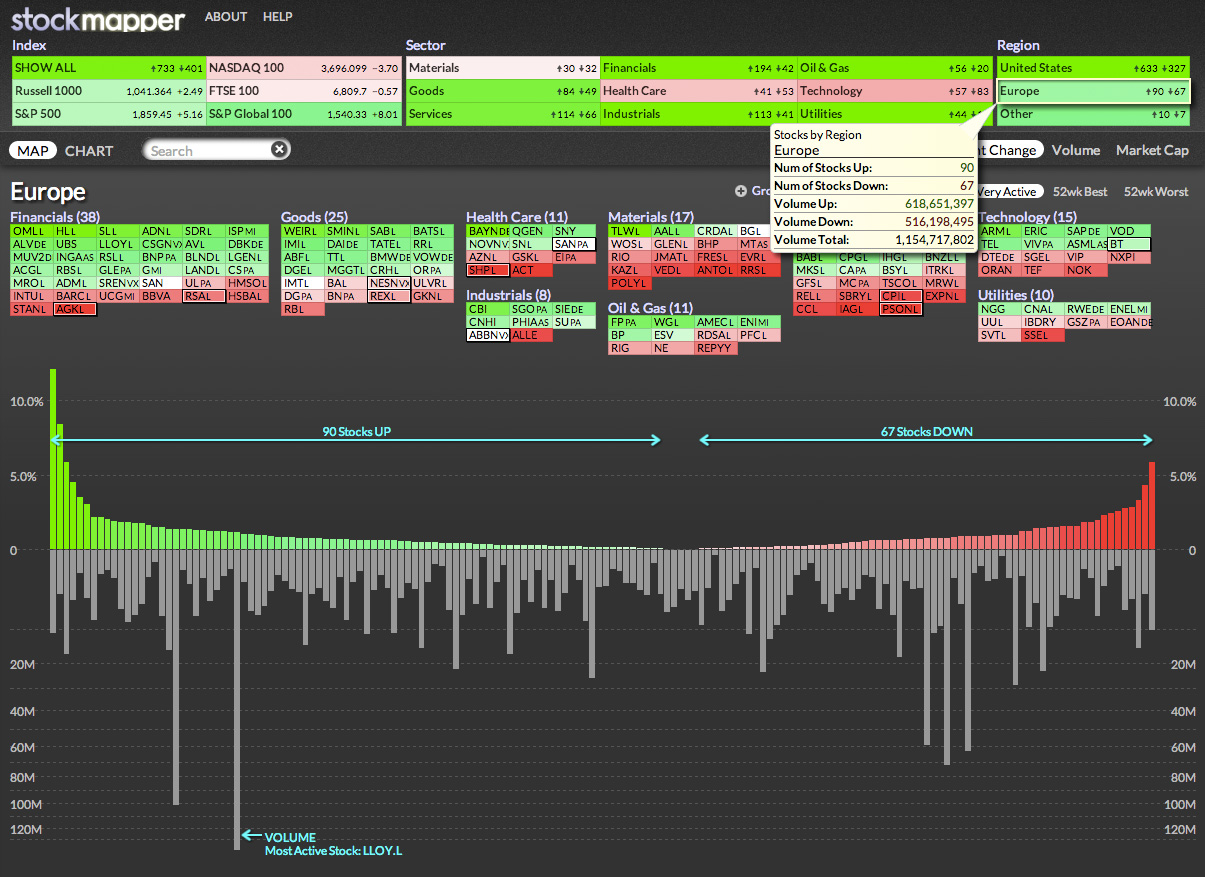The height and width of the screenshot is (877, 1205).
Task: Select the REPYY stock tile in Oil & Gas
Action: click(716, 348)
